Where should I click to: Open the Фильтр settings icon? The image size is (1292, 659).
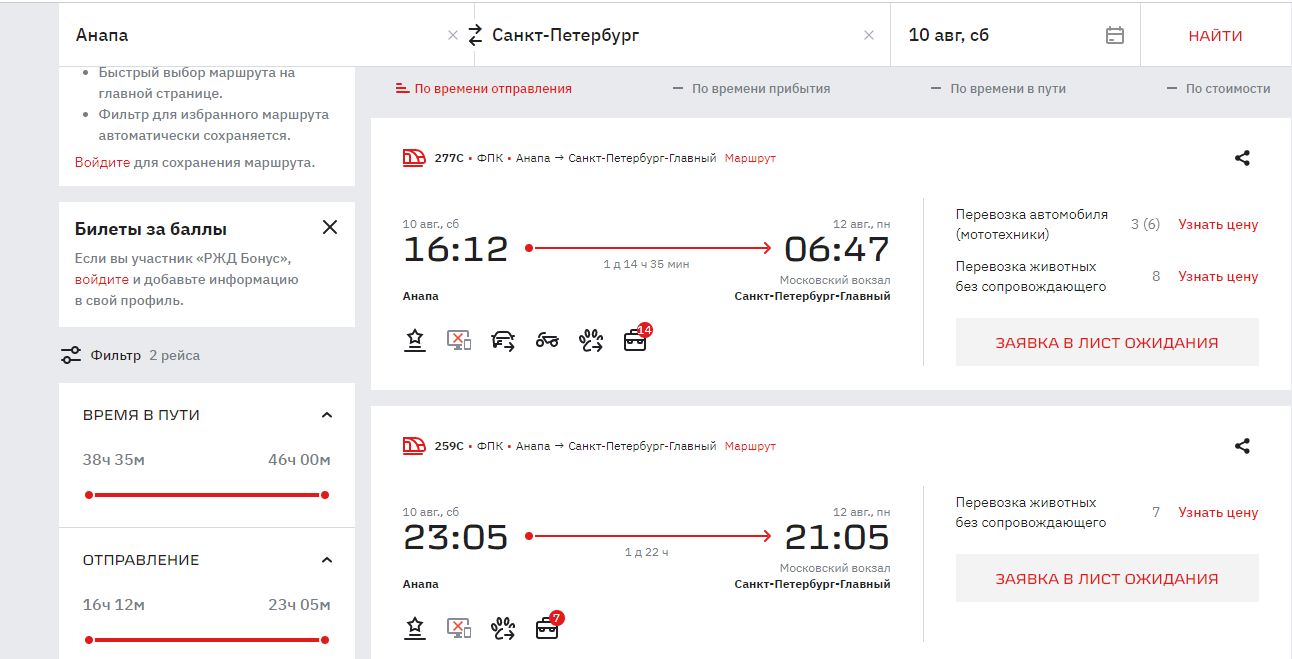point(71,355)
